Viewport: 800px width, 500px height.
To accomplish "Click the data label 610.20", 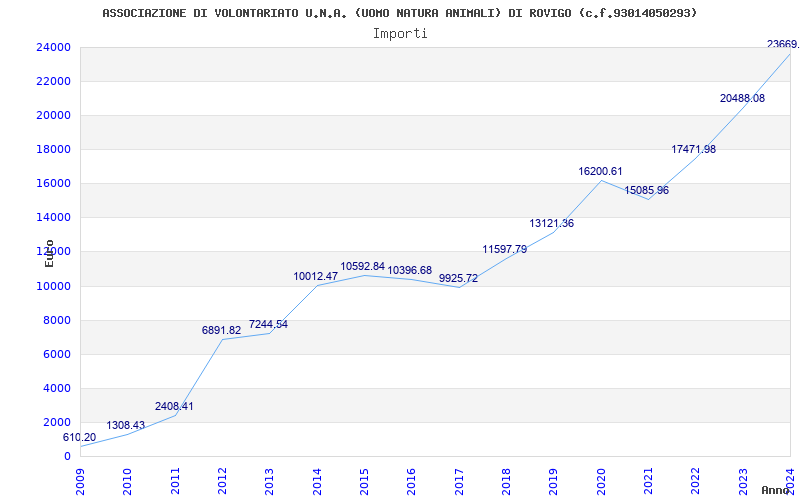I will (x=79, y=437).
